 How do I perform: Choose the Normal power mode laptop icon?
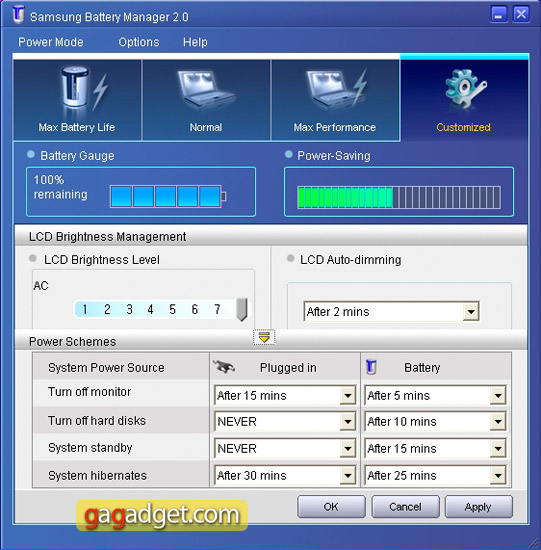tap(206, 89)
